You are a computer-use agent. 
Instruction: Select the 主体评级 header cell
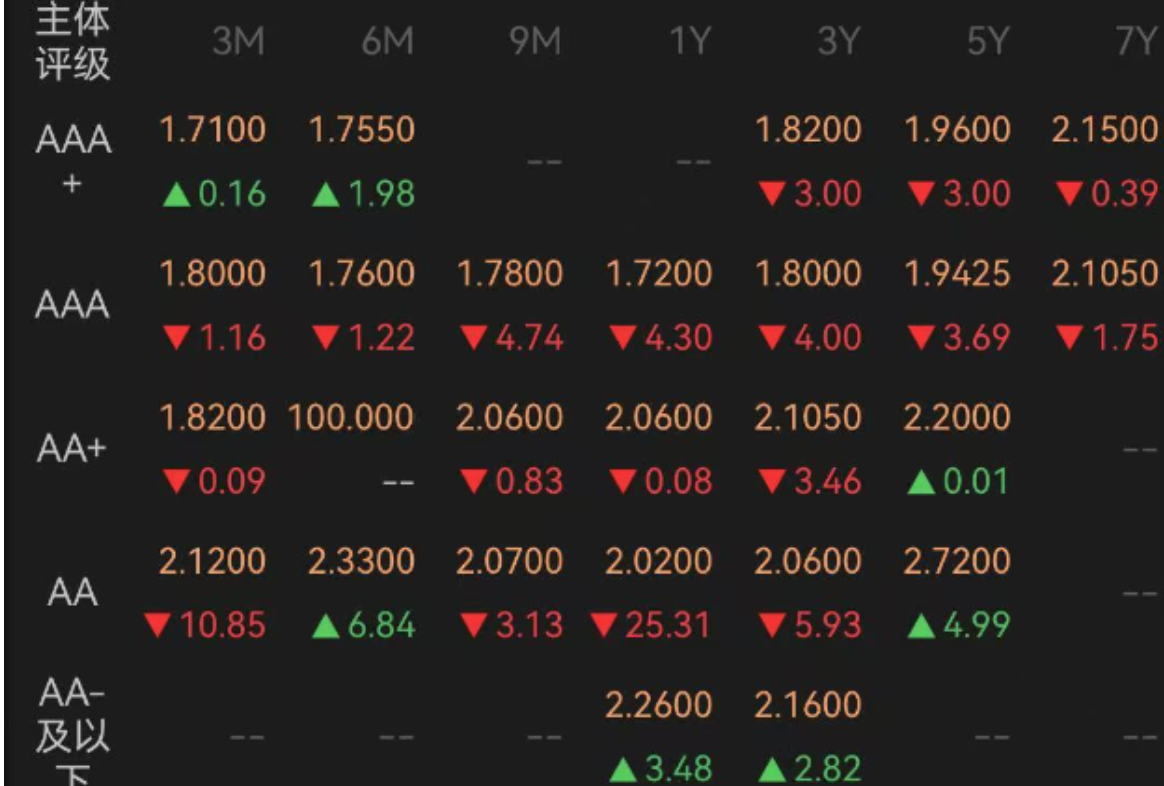[73, 41]
